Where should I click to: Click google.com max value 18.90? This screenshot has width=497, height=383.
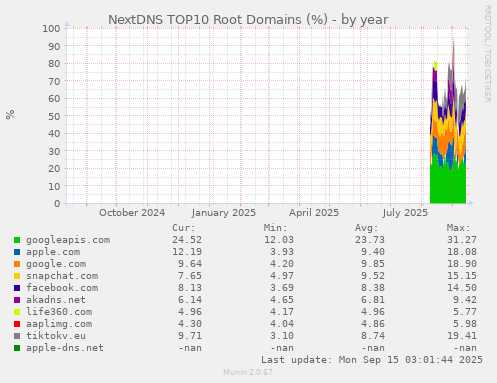coord(462,264)
